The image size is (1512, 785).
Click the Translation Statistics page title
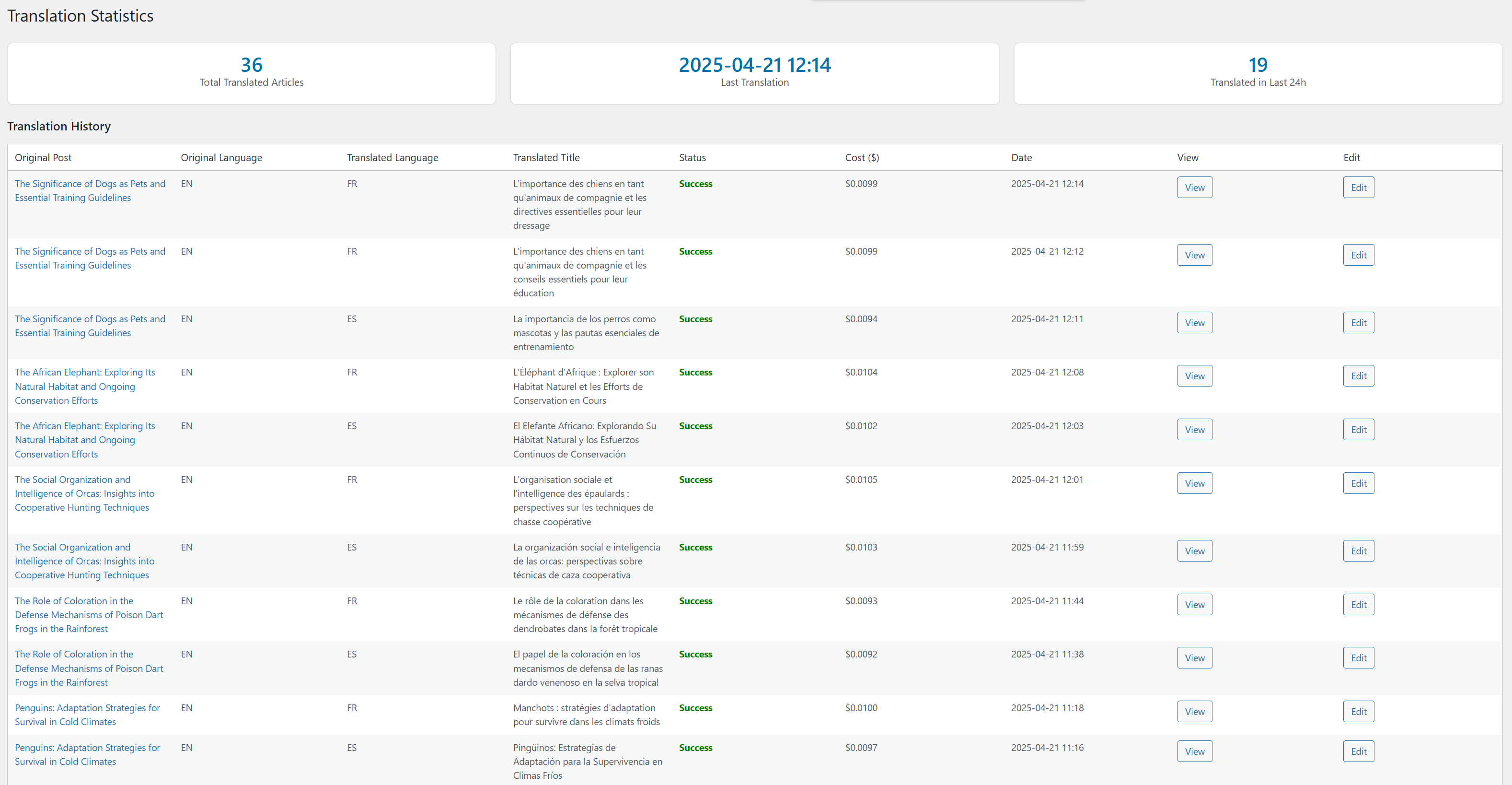coord(80,16)
